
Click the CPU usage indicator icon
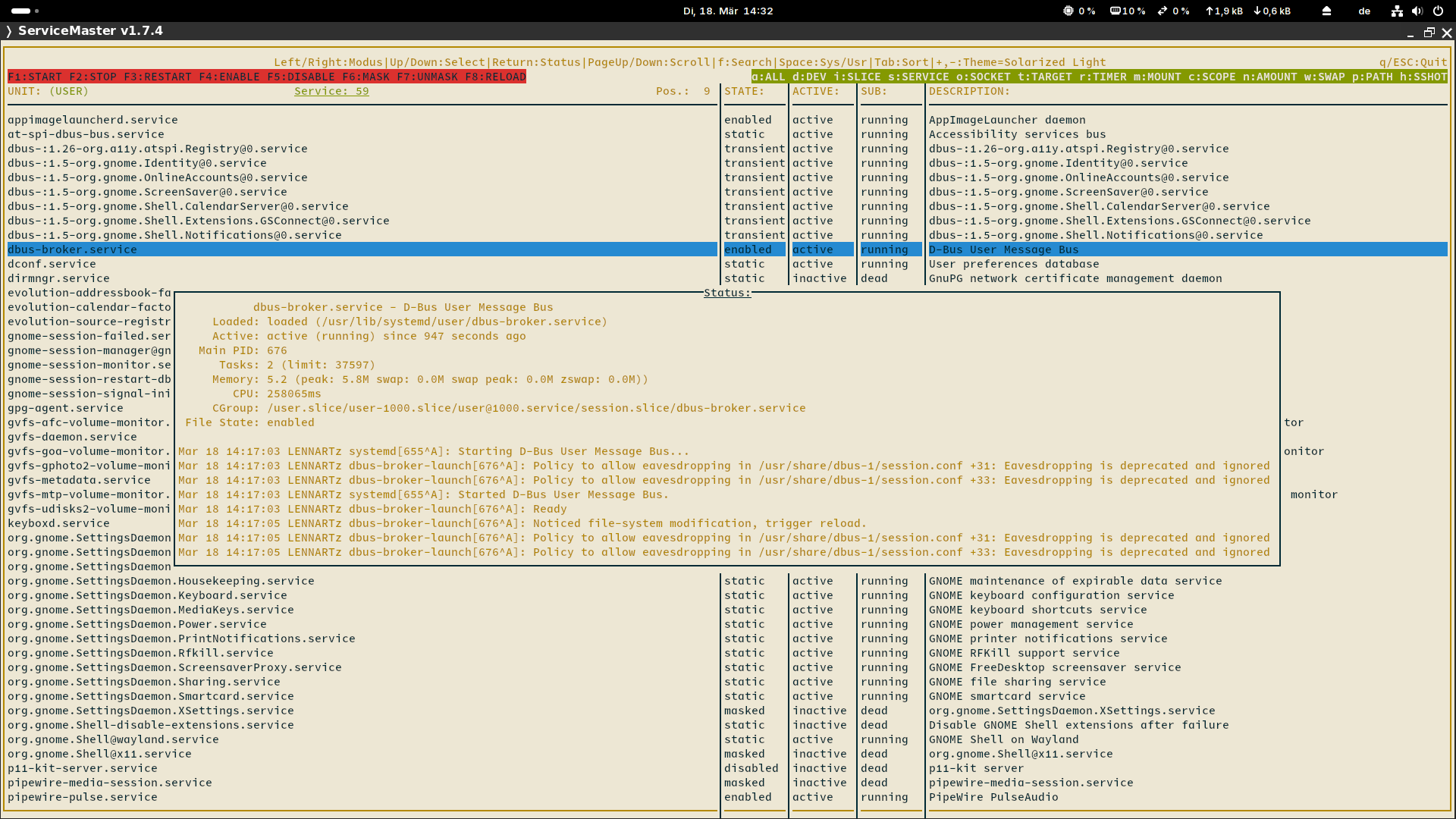(x=1068, y=11)
